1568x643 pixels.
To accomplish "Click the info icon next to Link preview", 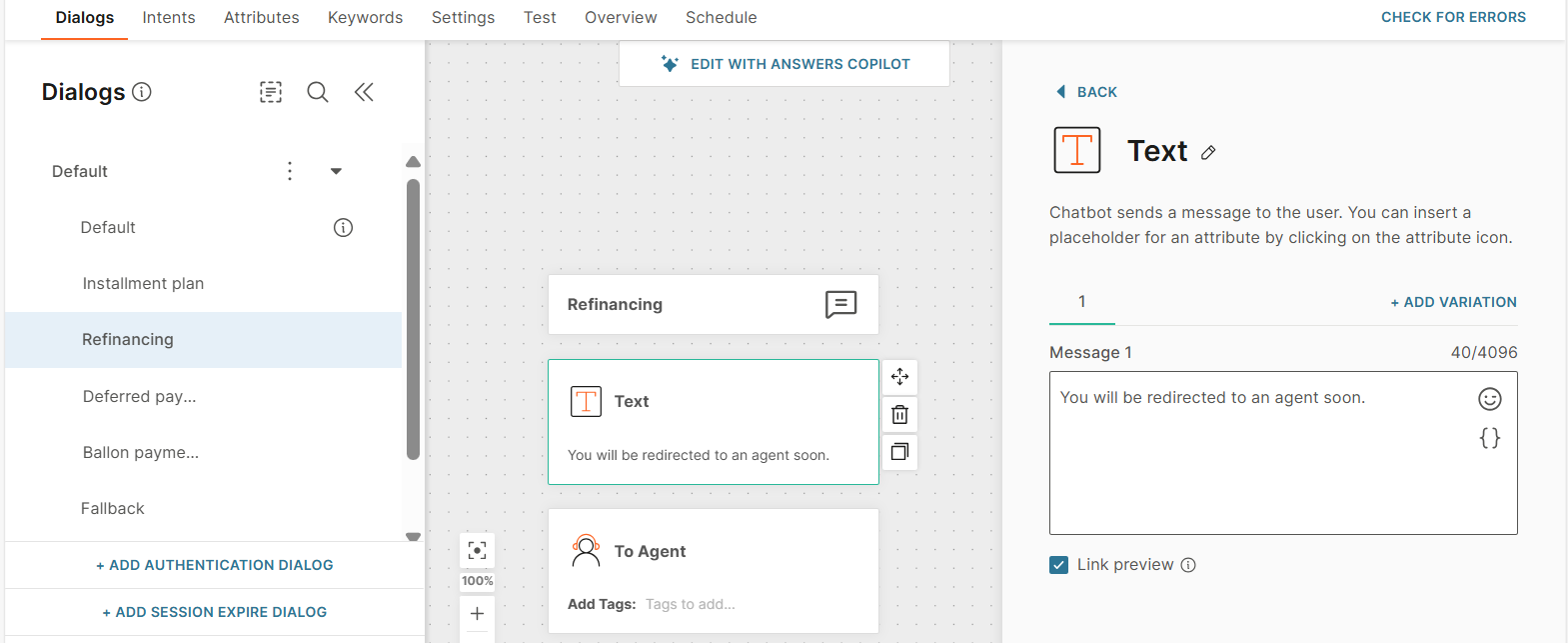I will [x=1188, y=565].
